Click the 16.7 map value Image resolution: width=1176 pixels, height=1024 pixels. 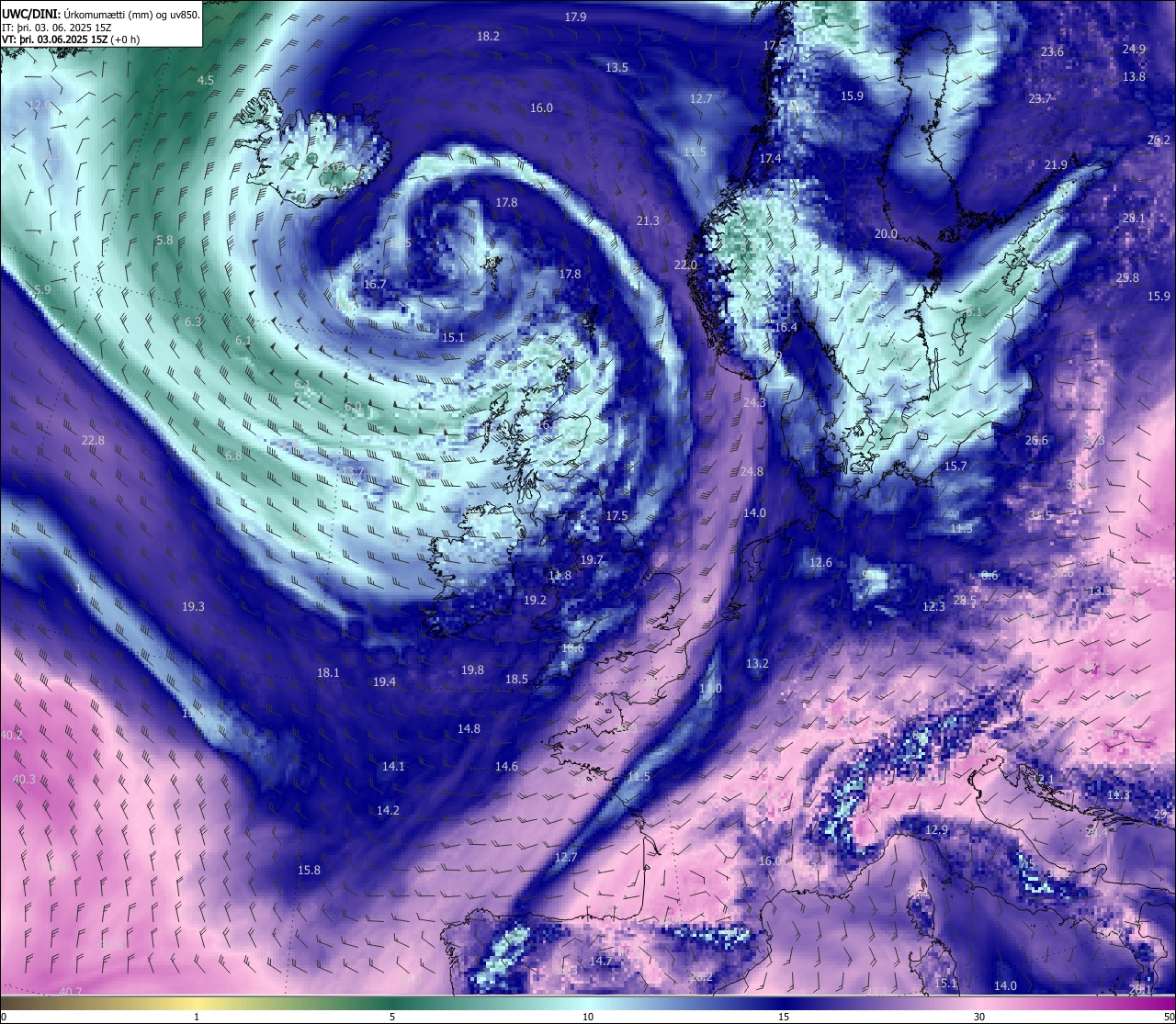375,285
